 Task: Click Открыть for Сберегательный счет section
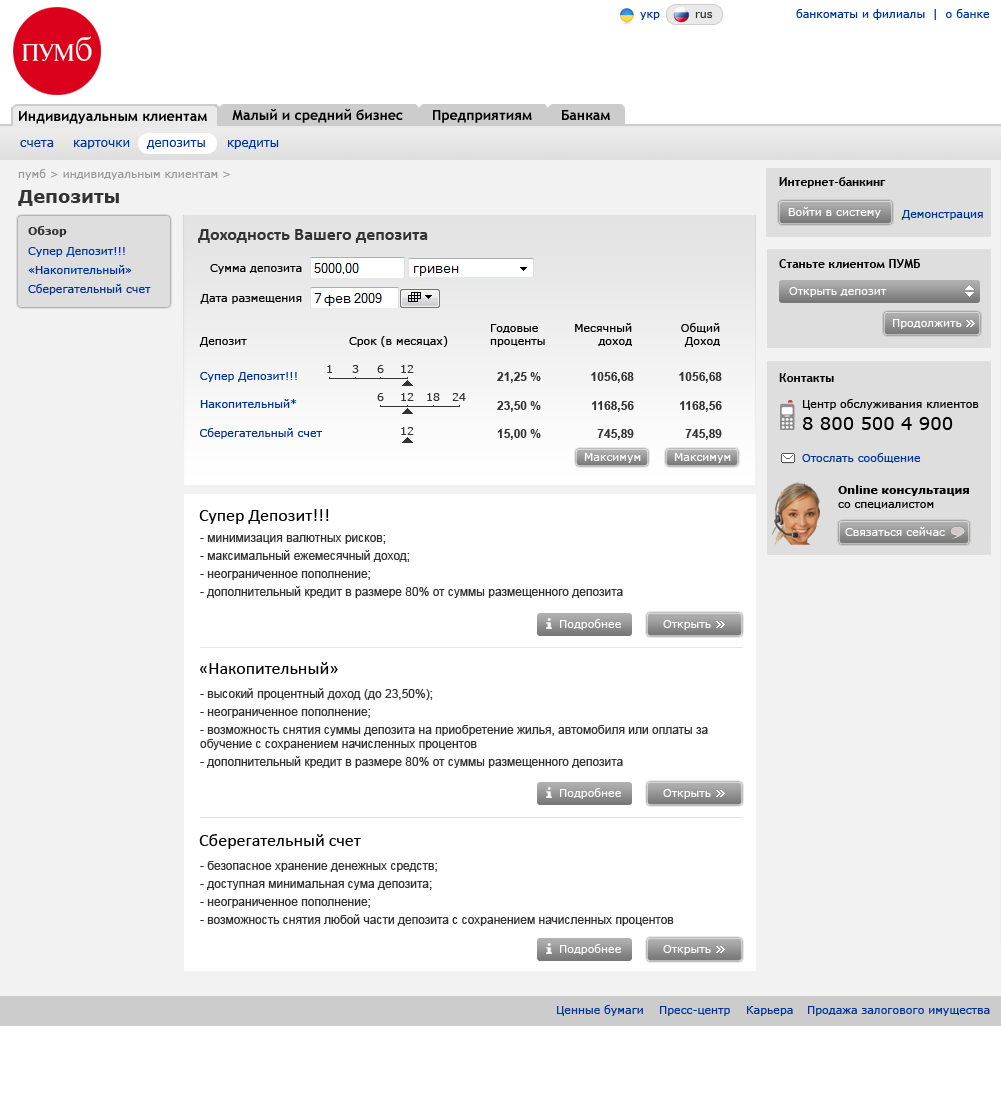[x=694, y=949]
